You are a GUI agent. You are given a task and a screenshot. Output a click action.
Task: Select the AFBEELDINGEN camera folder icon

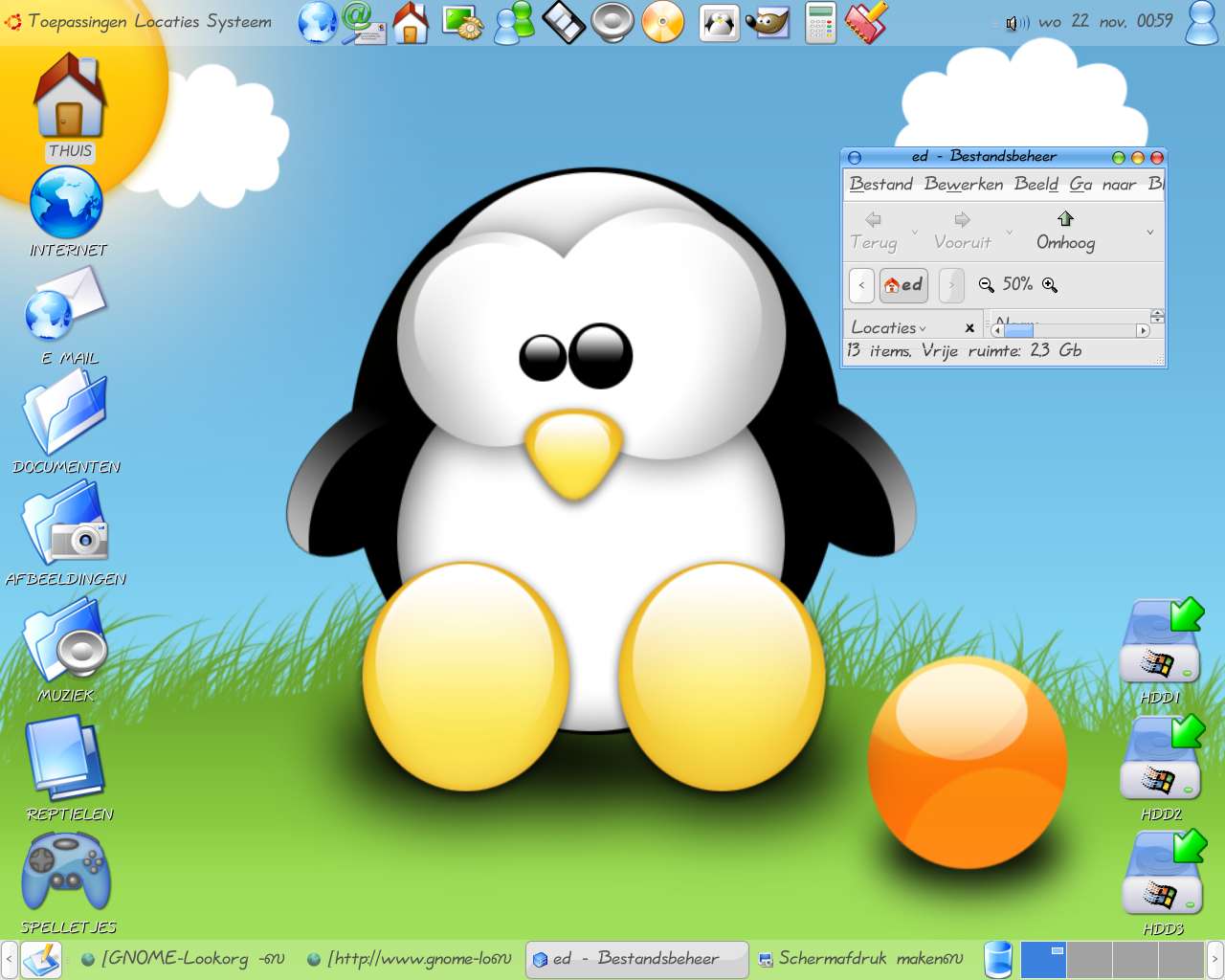point(66,533)
